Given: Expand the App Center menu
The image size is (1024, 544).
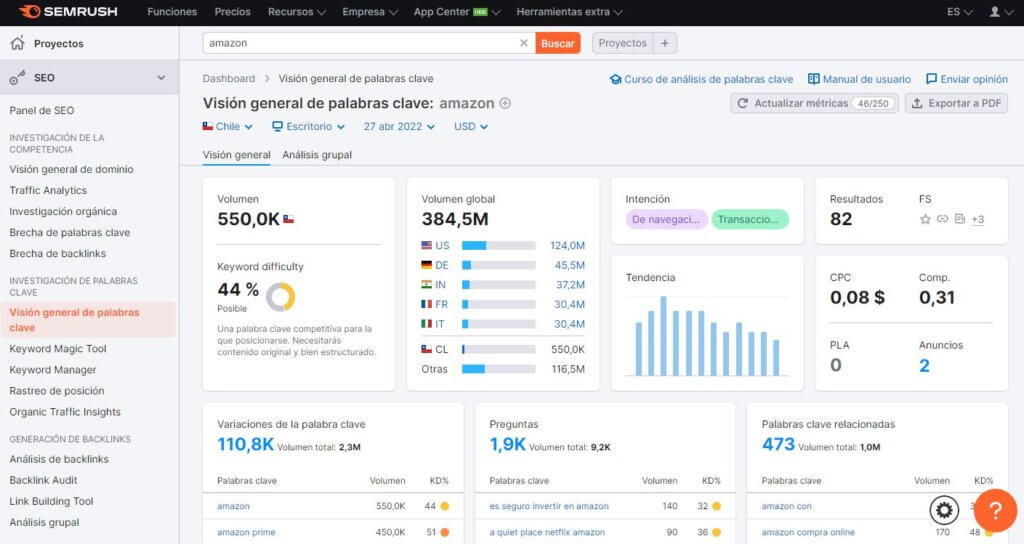Looking at the screenshot, I should coord(457,12).
